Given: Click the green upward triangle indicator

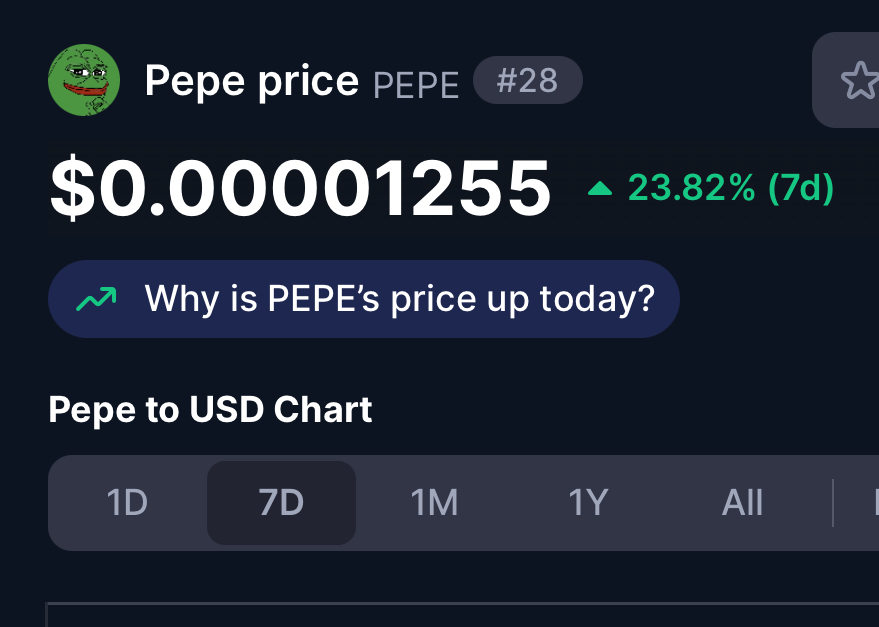Looking at the screenshot, I should [599, 188].
